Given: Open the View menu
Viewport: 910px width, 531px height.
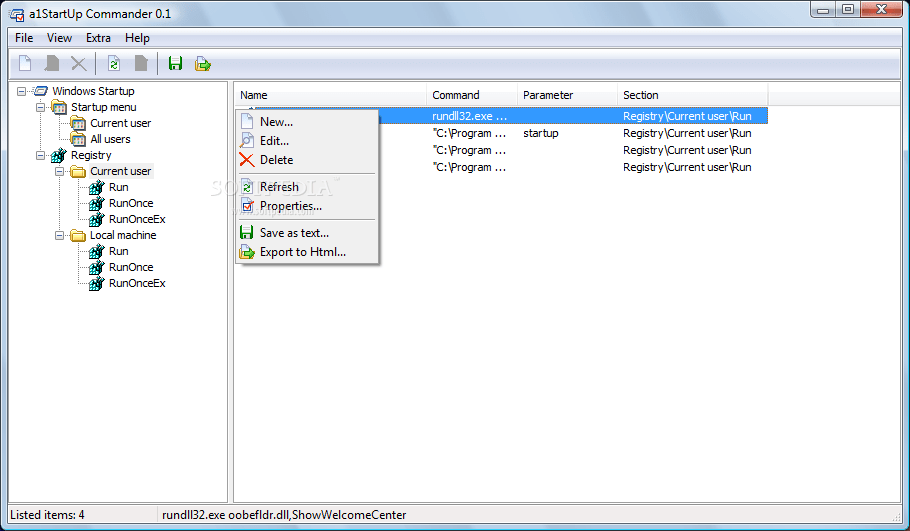Looking at the screenshot, I should click(x=59, y=38).
